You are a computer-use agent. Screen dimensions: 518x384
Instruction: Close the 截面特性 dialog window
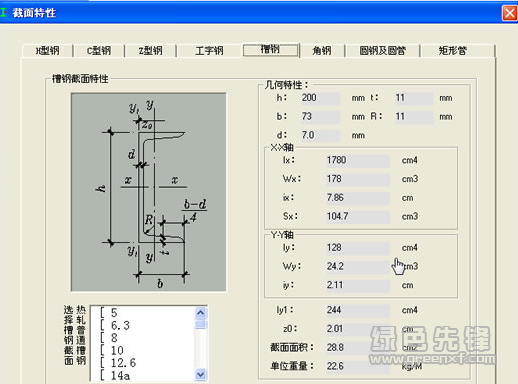tap(509, 13)
